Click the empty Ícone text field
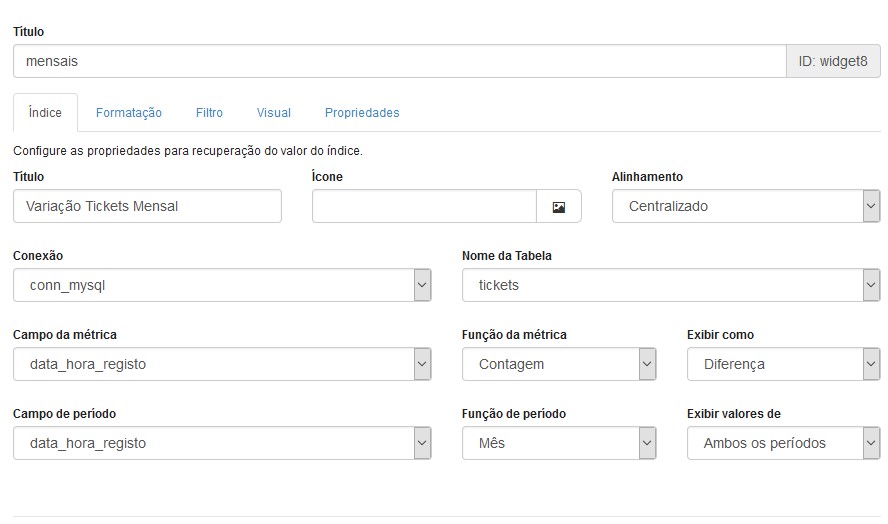This screenshot has height=524, width=888. click(424, 206)
